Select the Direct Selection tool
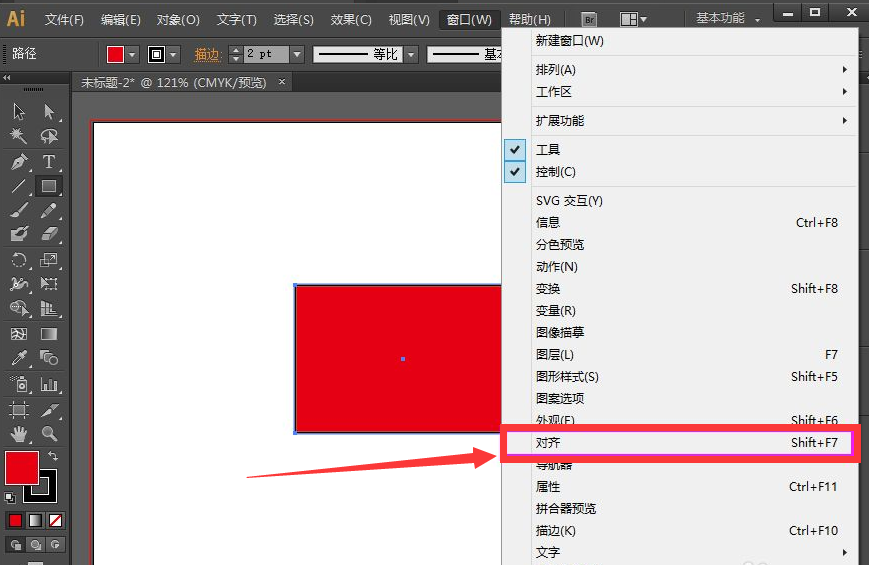 click(x=49, y=111)
